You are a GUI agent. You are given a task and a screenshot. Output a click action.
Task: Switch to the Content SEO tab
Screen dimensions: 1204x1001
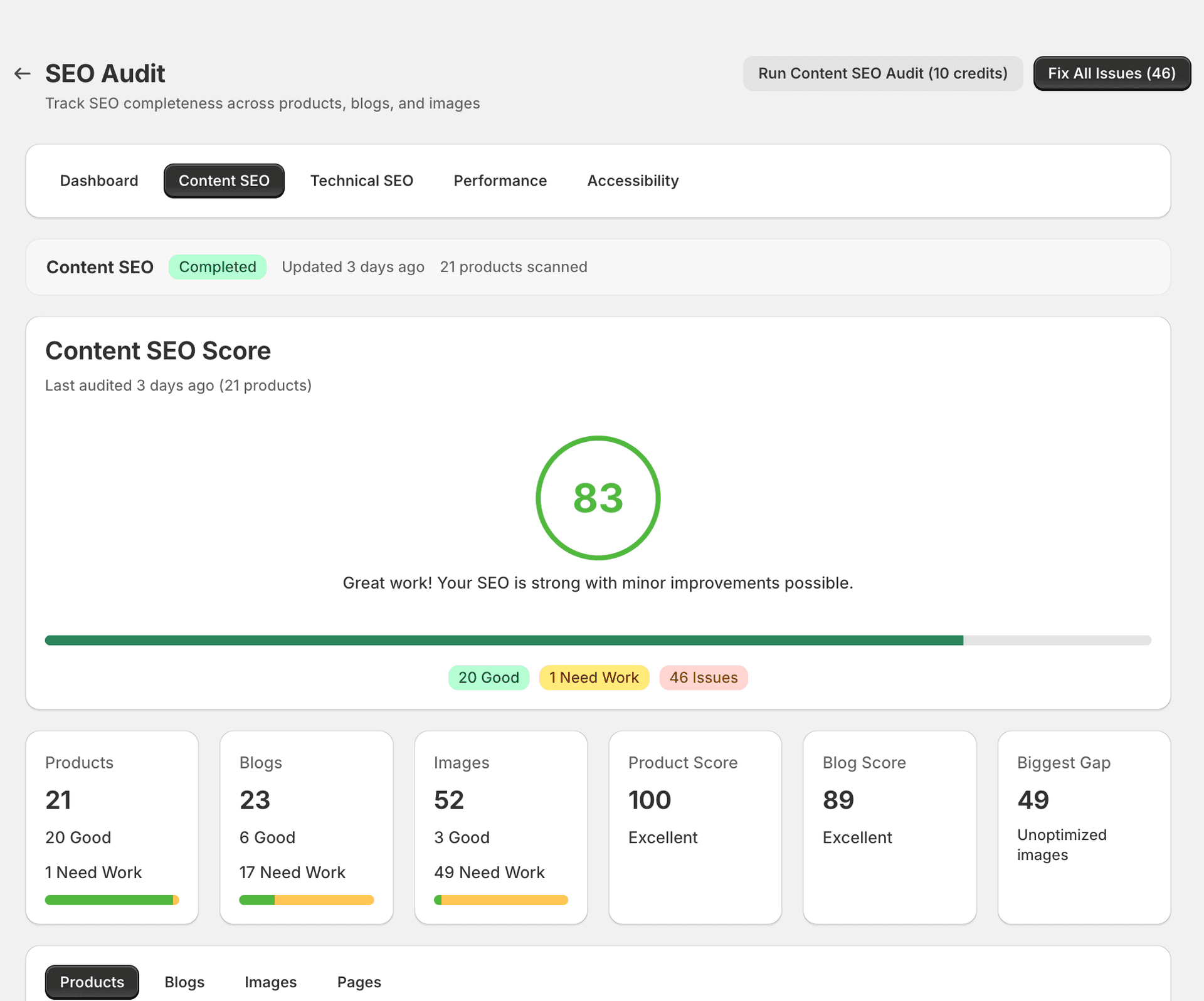point(223,181)
